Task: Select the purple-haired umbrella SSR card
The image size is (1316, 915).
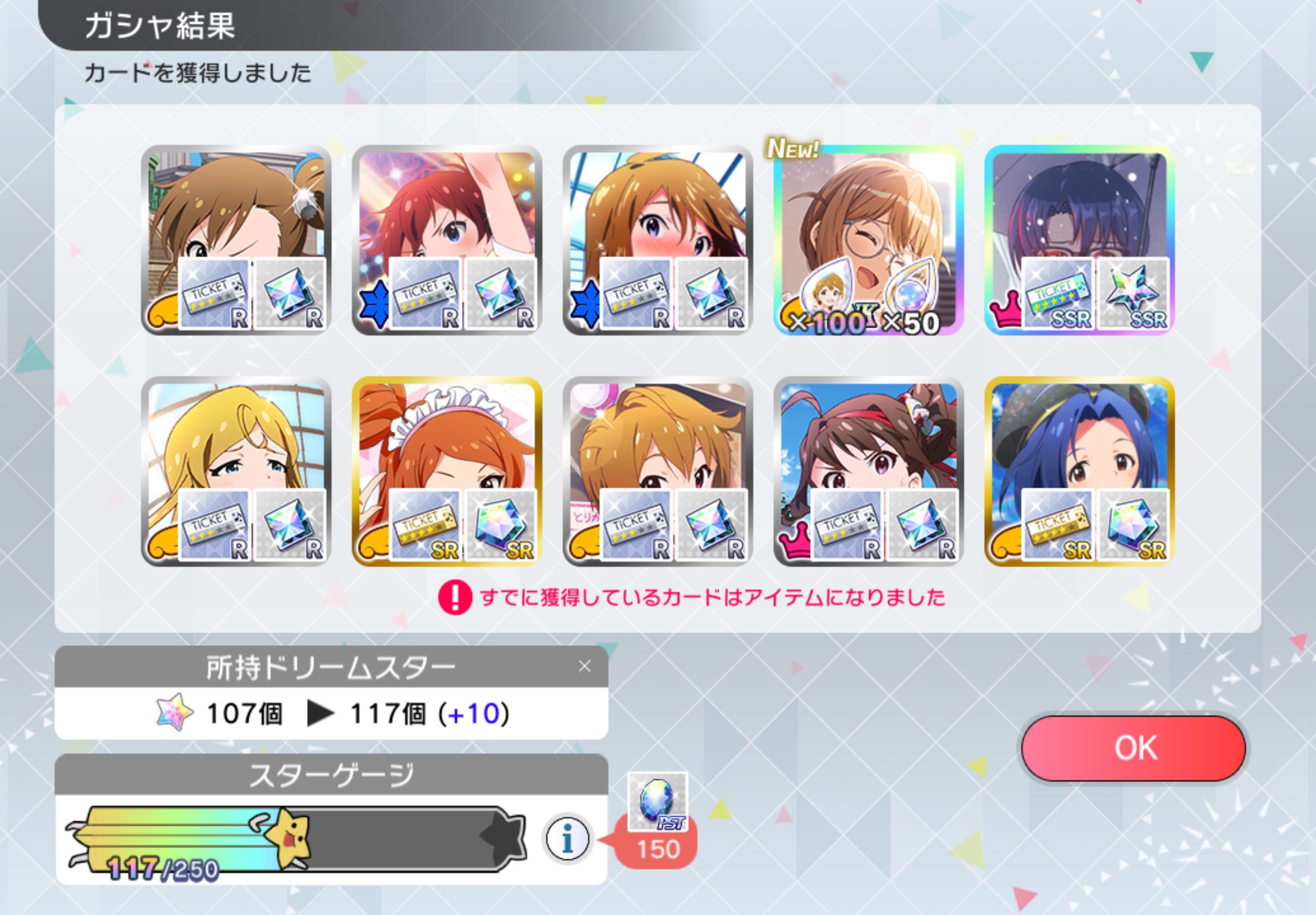Action: click(1080, 240)
